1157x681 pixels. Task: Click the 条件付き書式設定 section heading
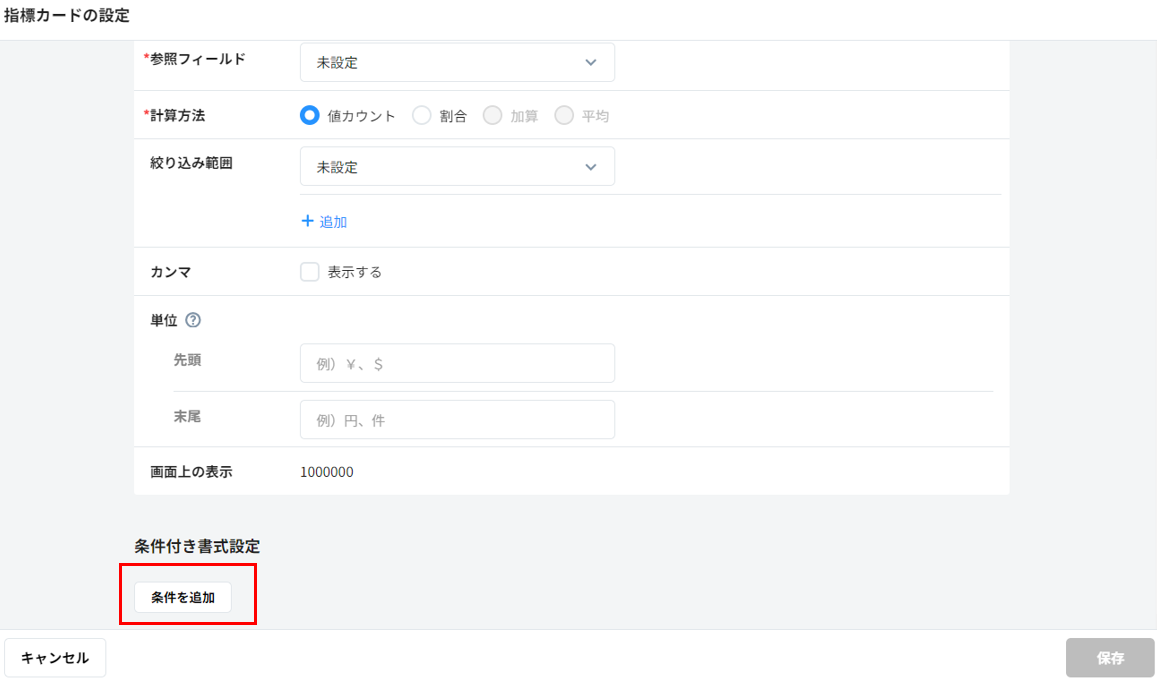[197, 546]
